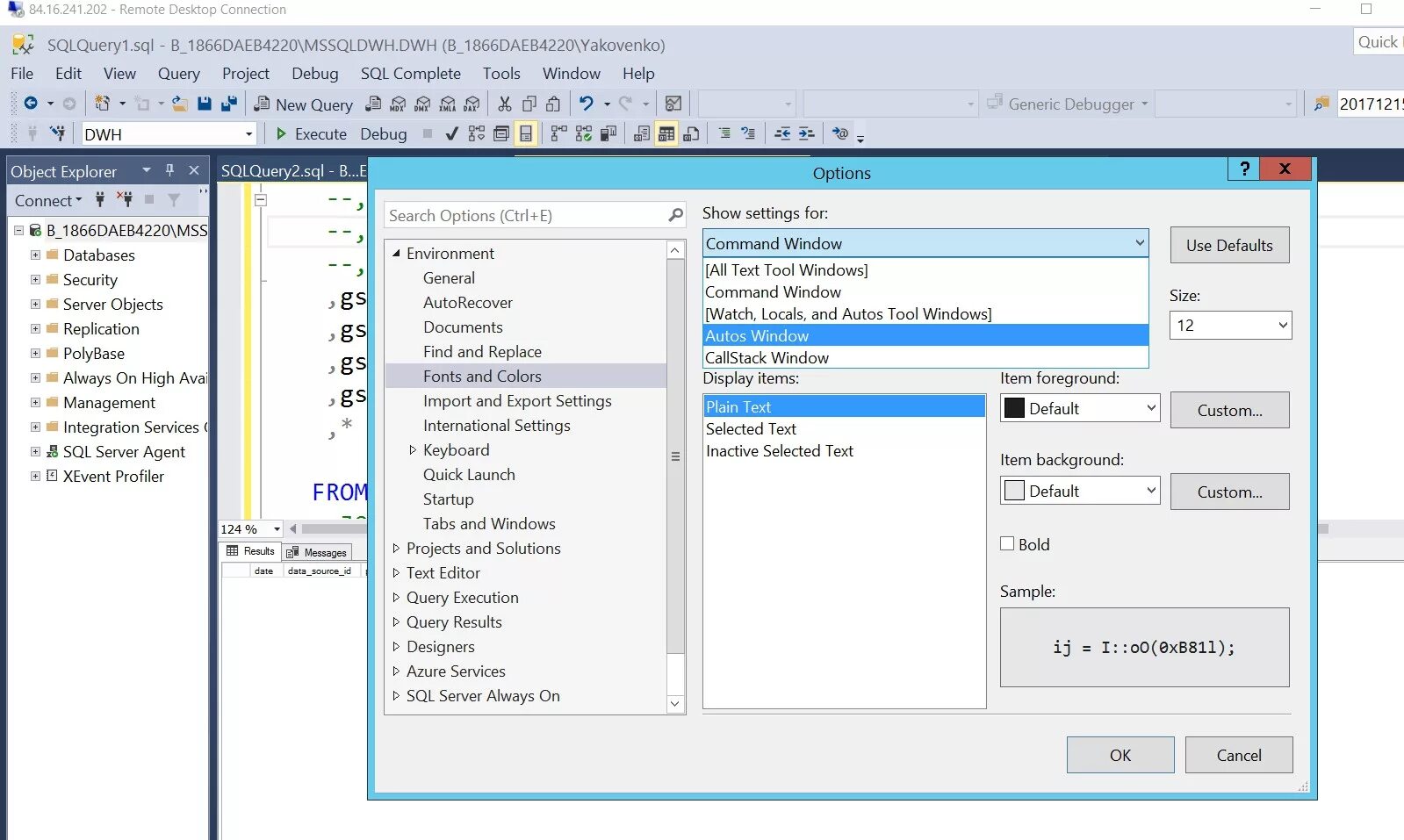The height and width of the screenshot is (840, 1404).
Task: Click OK in Options dialog
Action: pyautogui.click(x=1120, y=755)
